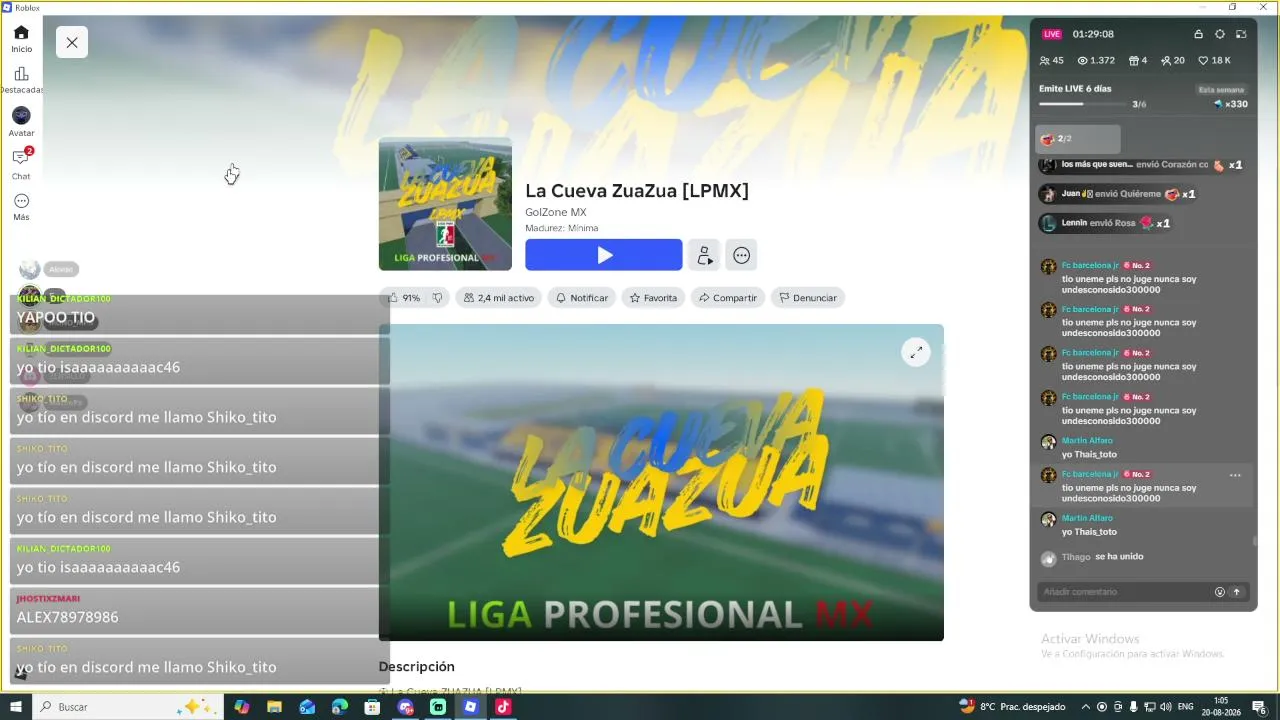Open the emoji picker in comment box
This screenshot has height=720, width=1280.
coord(1220,592)
